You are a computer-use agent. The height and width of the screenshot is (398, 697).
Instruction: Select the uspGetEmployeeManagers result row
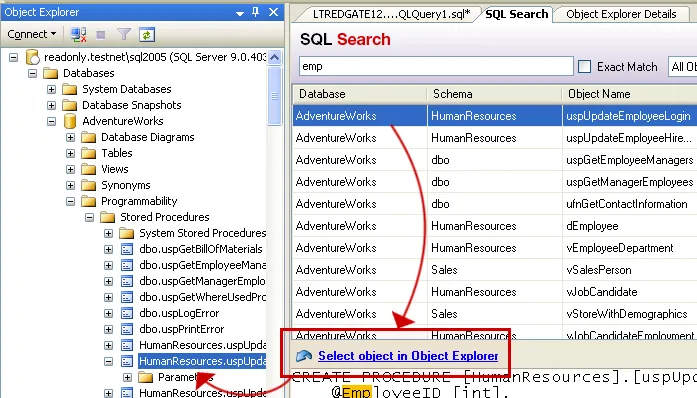(x=495, y=160)
